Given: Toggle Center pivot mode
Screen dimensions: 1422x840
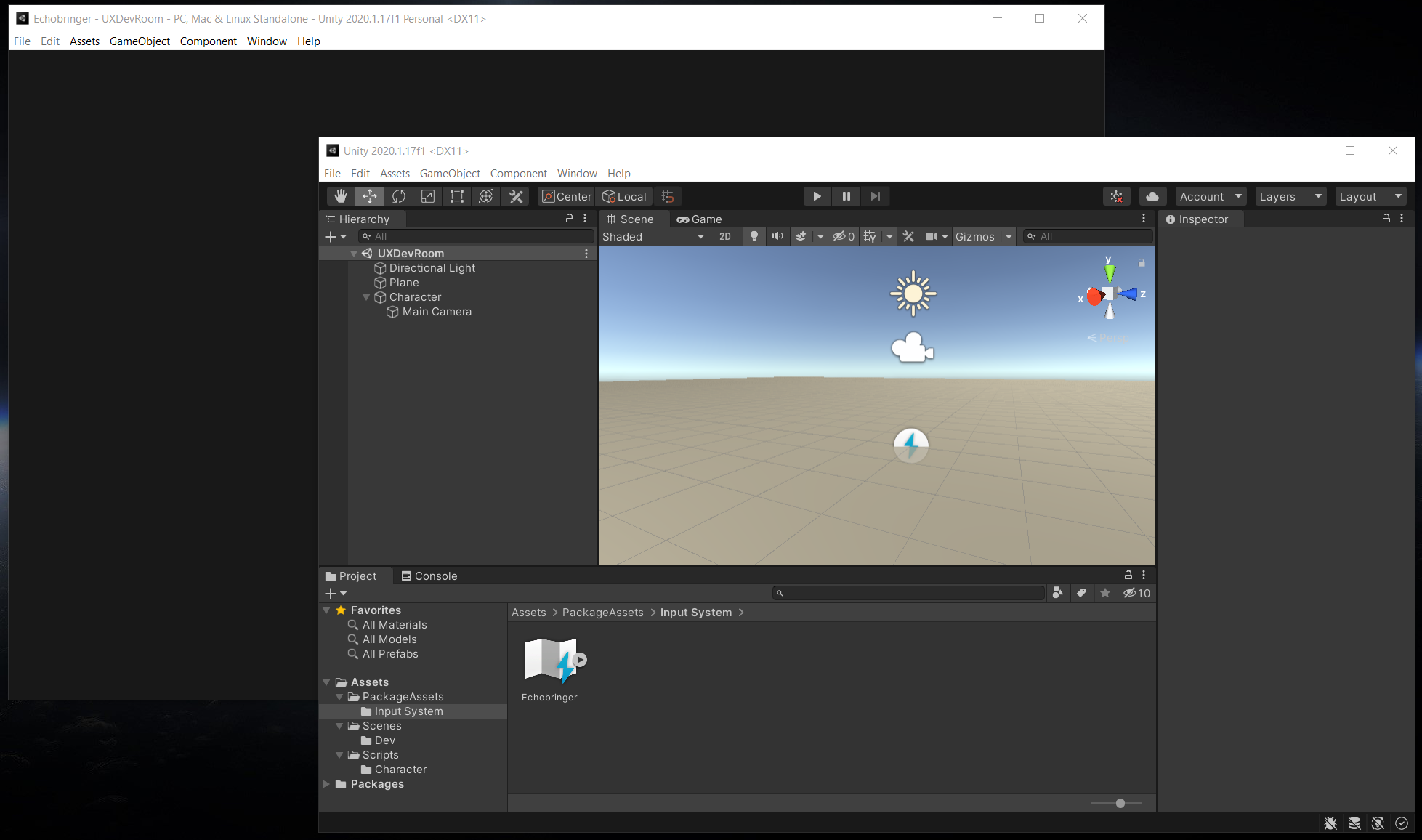Looking at the screenshot, I should (567, 196).
